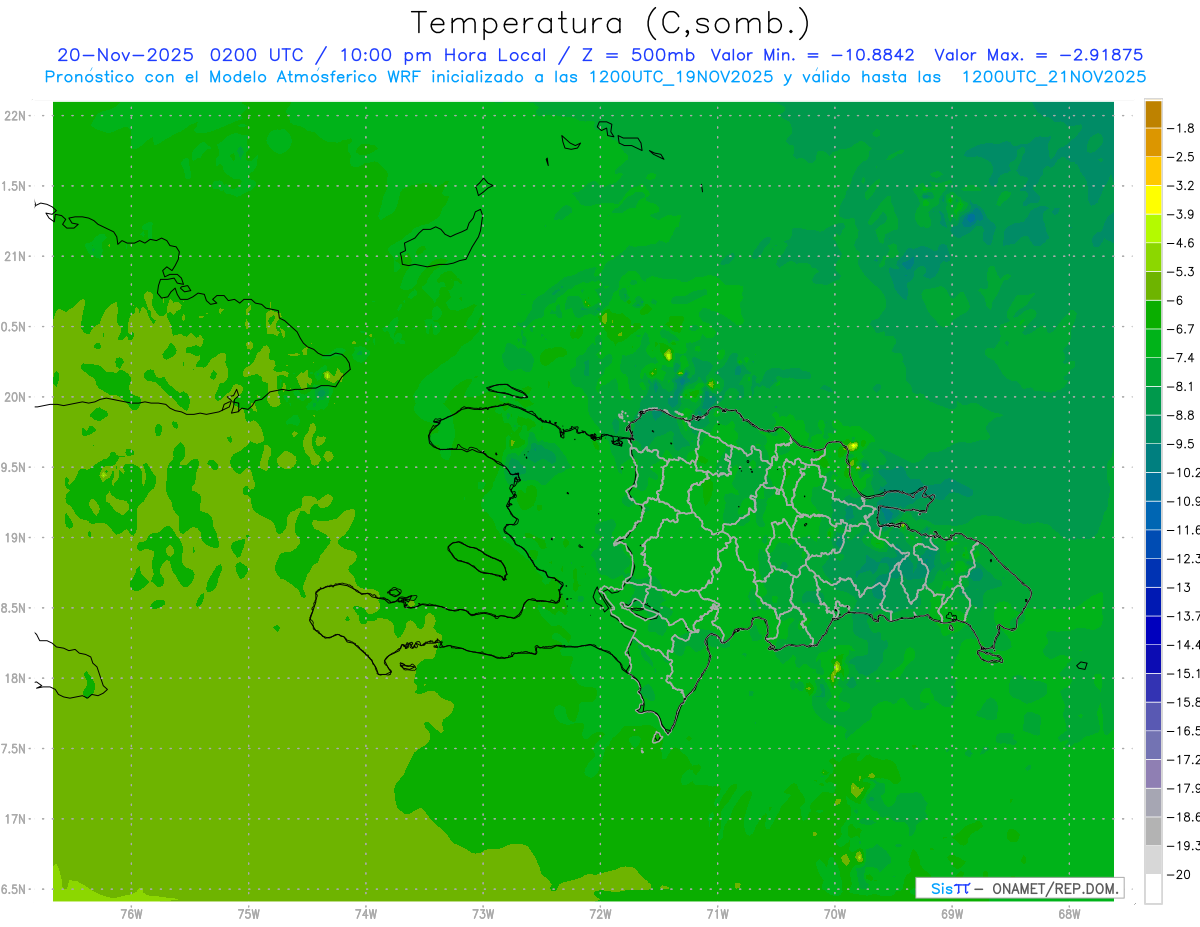
Task: Pick the deep blue swatch between -13.7 and -14.4
Action: coord(1153,630)
